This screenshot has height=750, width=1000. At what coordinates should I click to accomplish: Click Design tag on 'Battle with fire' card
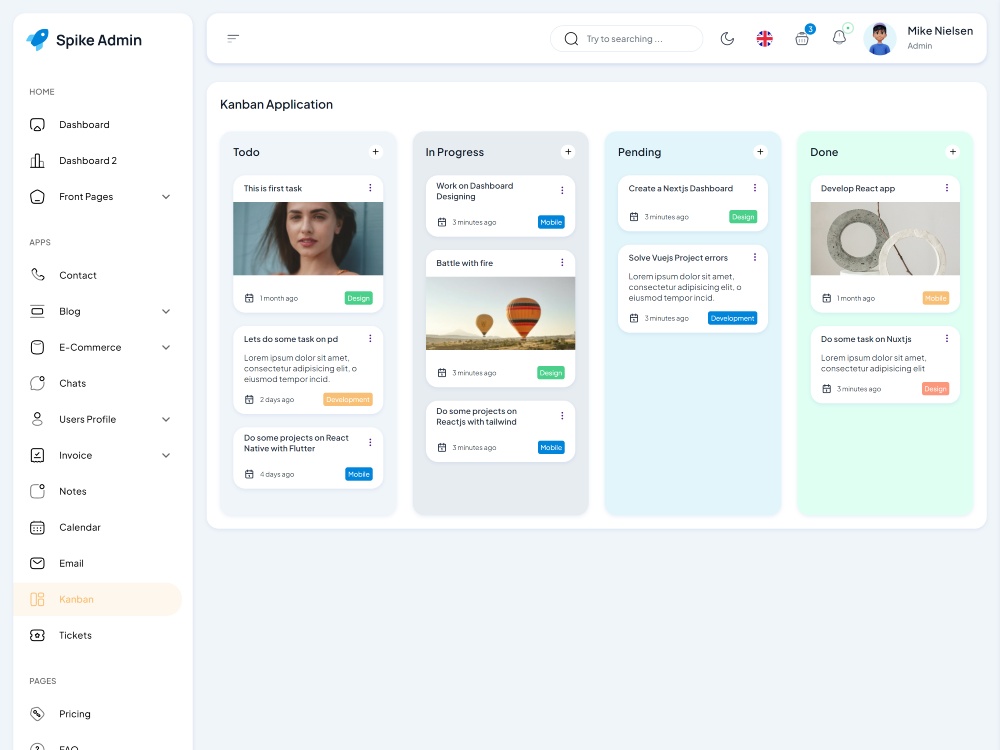point(551,373)
